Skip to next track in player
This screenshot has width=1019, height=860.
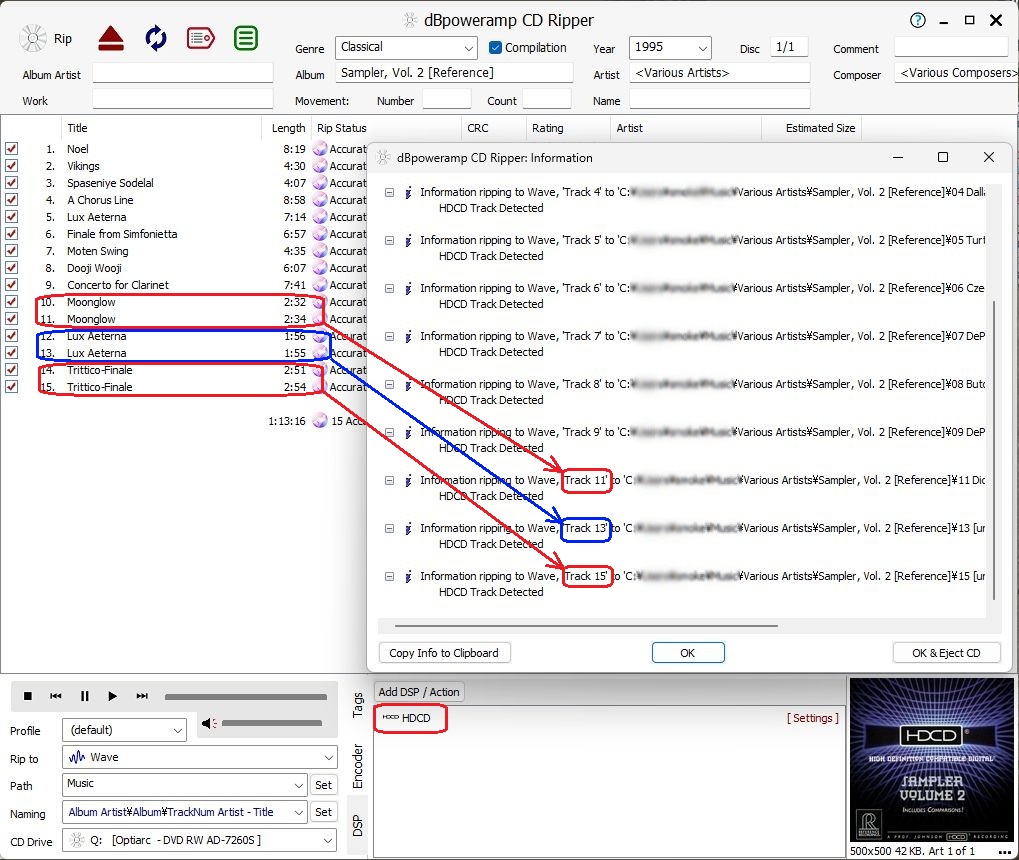[142, 696]
